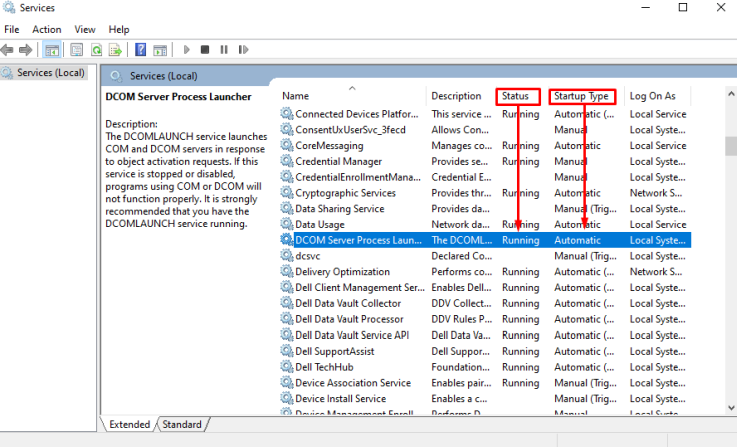Image resolution: width=737 pixels, height=447 pixels.
Task: Click the vertical scrollbar up arrow
Action: [730, 96]
